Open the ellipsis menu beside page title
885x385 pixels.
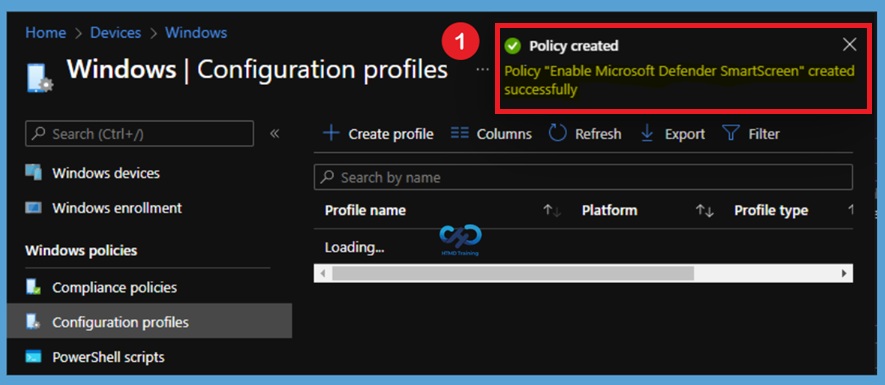point(482,69)
